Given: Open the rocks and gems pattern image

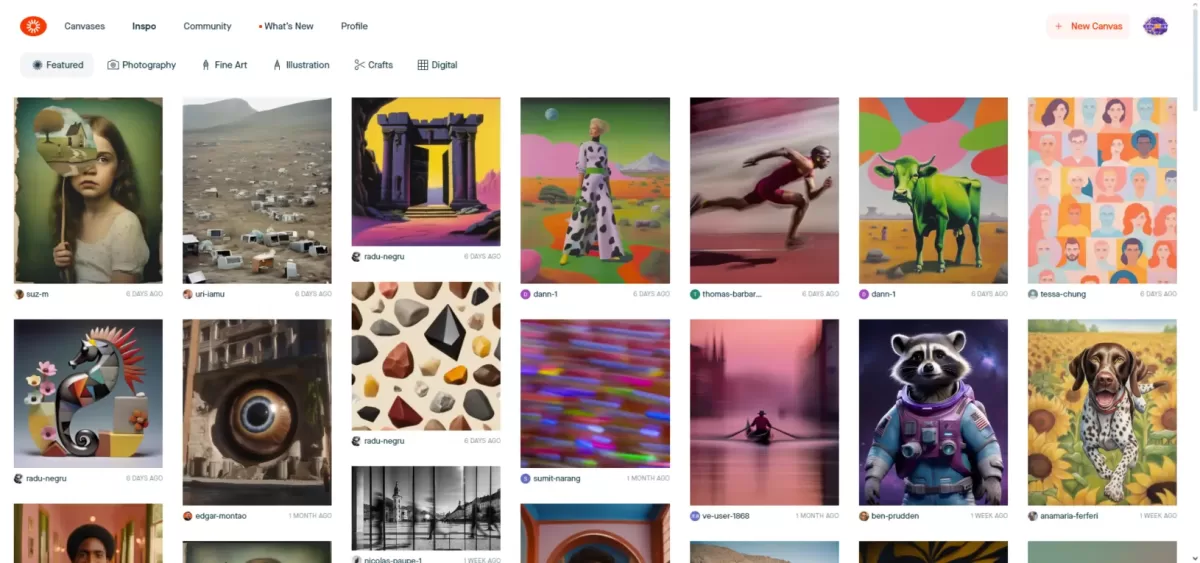Looking at the screenshot, I should tap(426, 356).
